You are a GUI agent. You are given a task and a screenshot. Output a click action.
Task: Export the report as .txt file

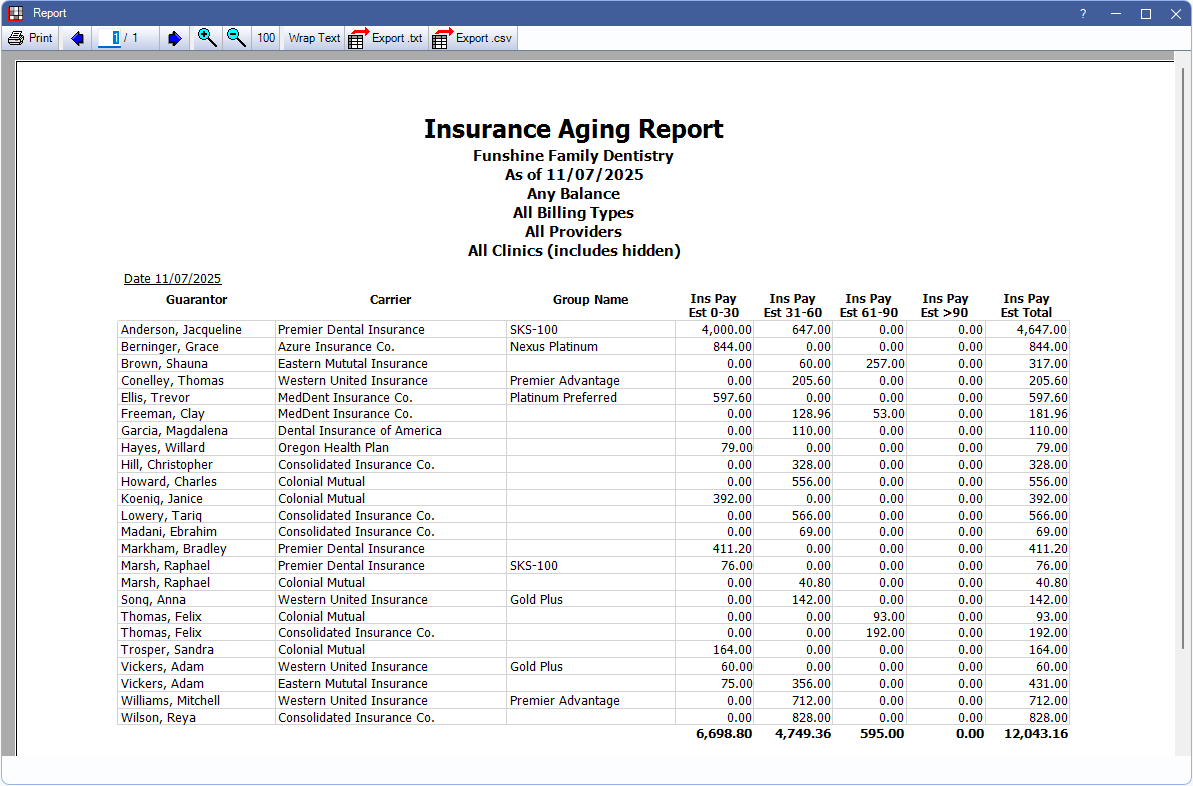(x=386, y=38)
